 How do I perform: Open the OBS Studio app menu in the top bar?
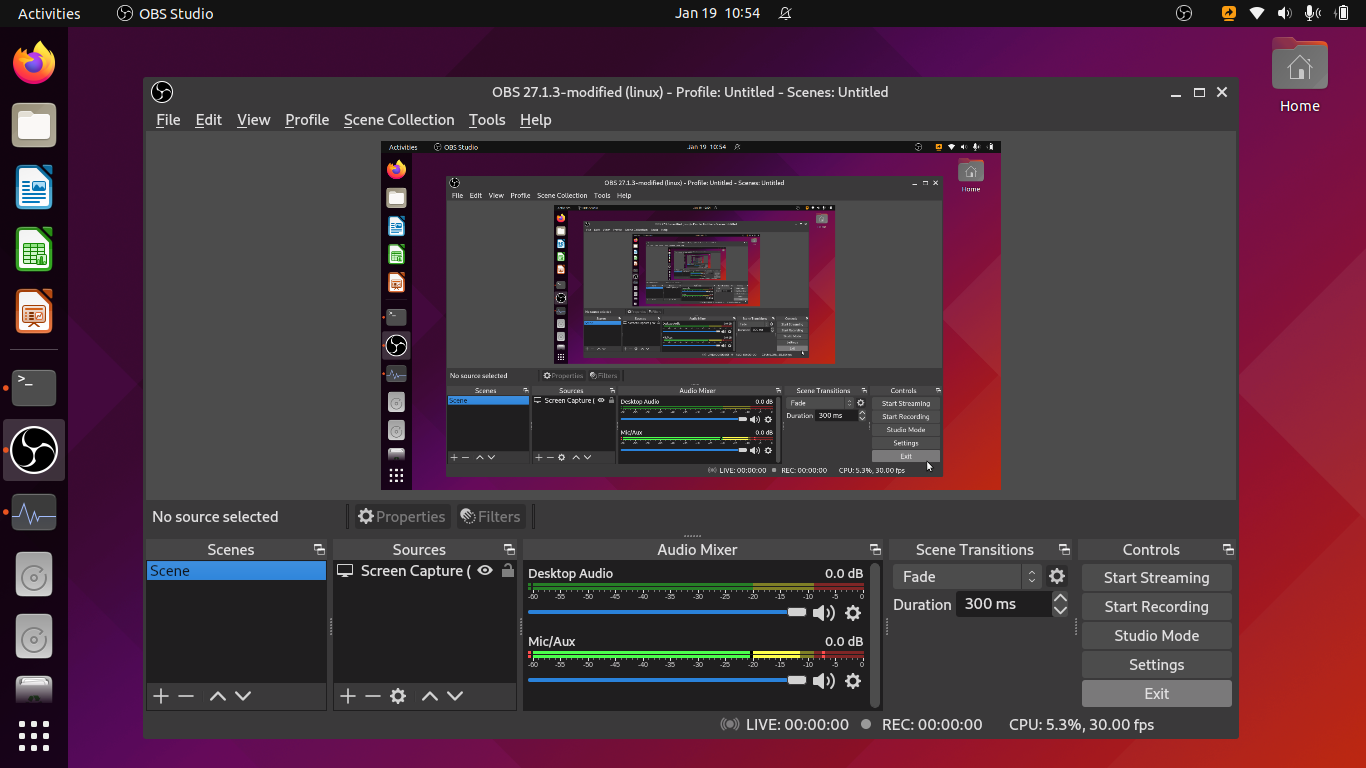165,13
